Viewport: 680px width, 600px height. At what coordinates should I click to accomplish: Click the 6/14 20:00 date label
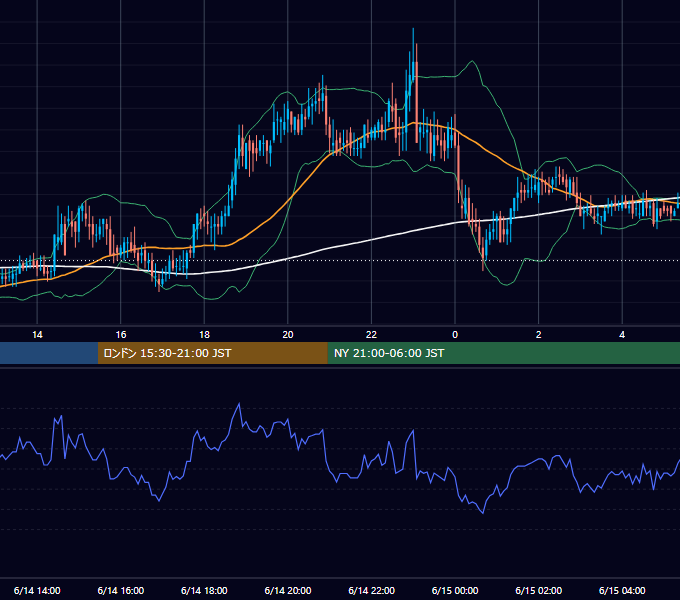[x=288, y=590]
